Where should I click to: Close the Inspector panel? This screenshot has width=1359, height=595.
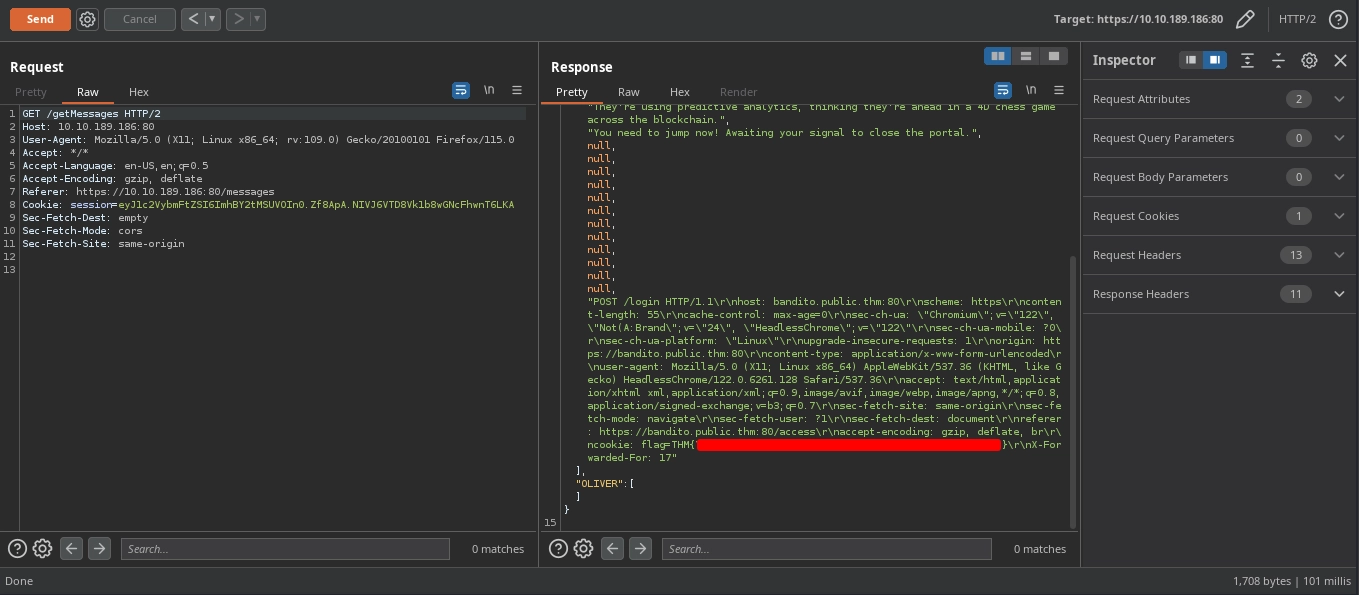tap(1341, 60)
